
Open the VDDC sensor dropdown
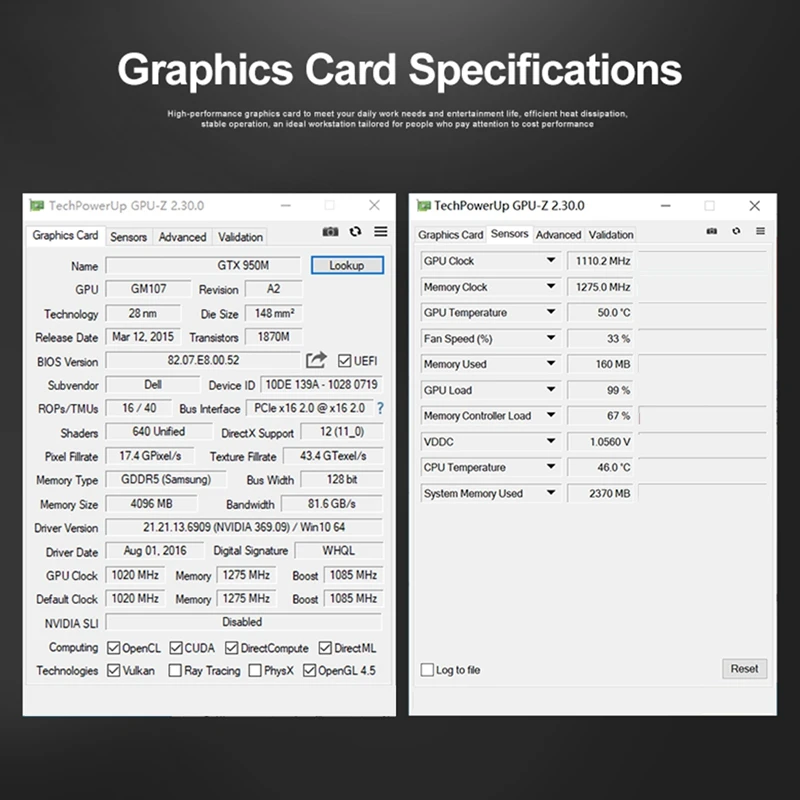pos(551,441)
